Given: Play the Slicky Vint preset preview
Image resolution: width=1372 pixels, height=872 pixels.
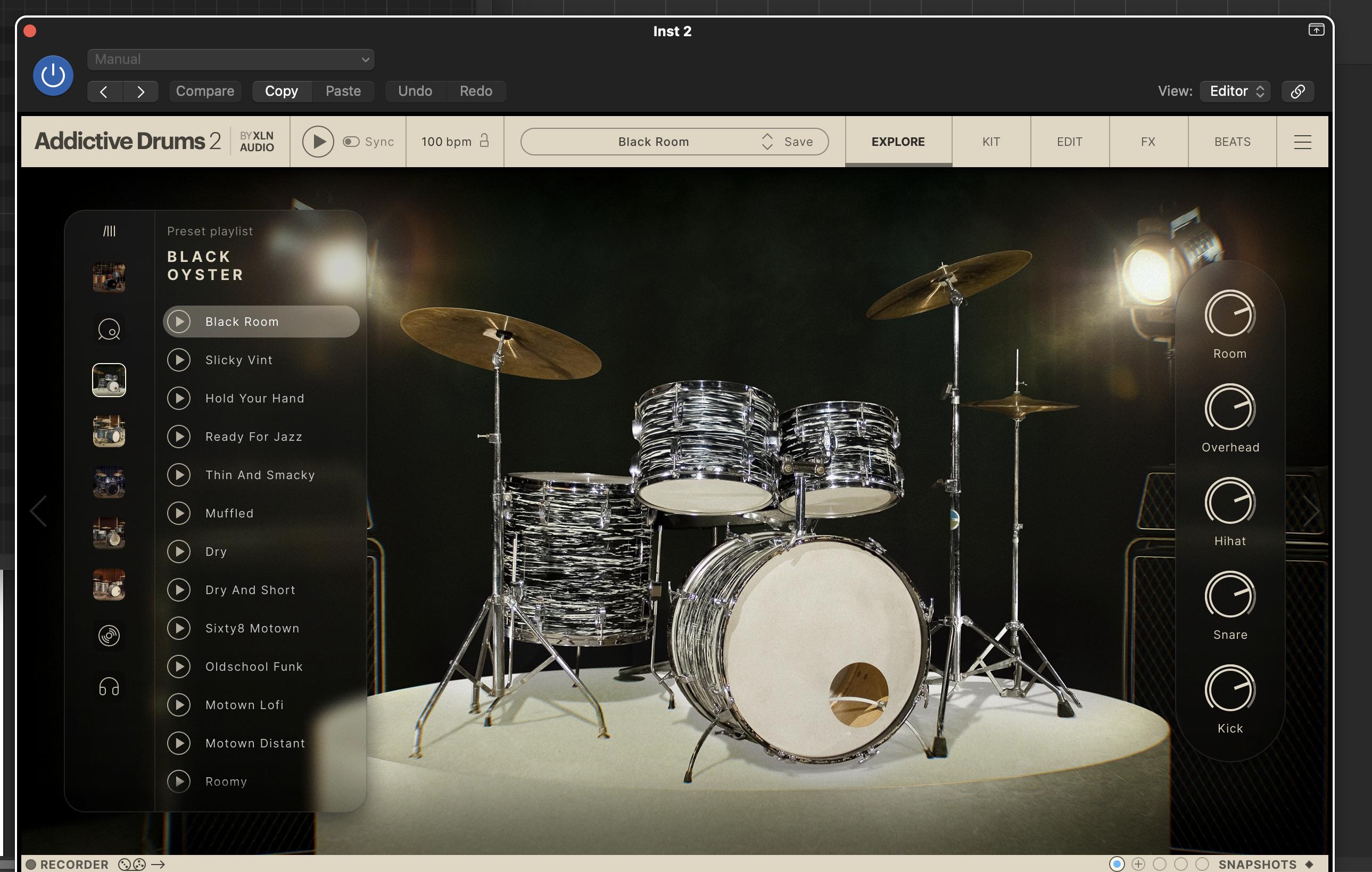Looking at the screenshot, I should 179,360.
